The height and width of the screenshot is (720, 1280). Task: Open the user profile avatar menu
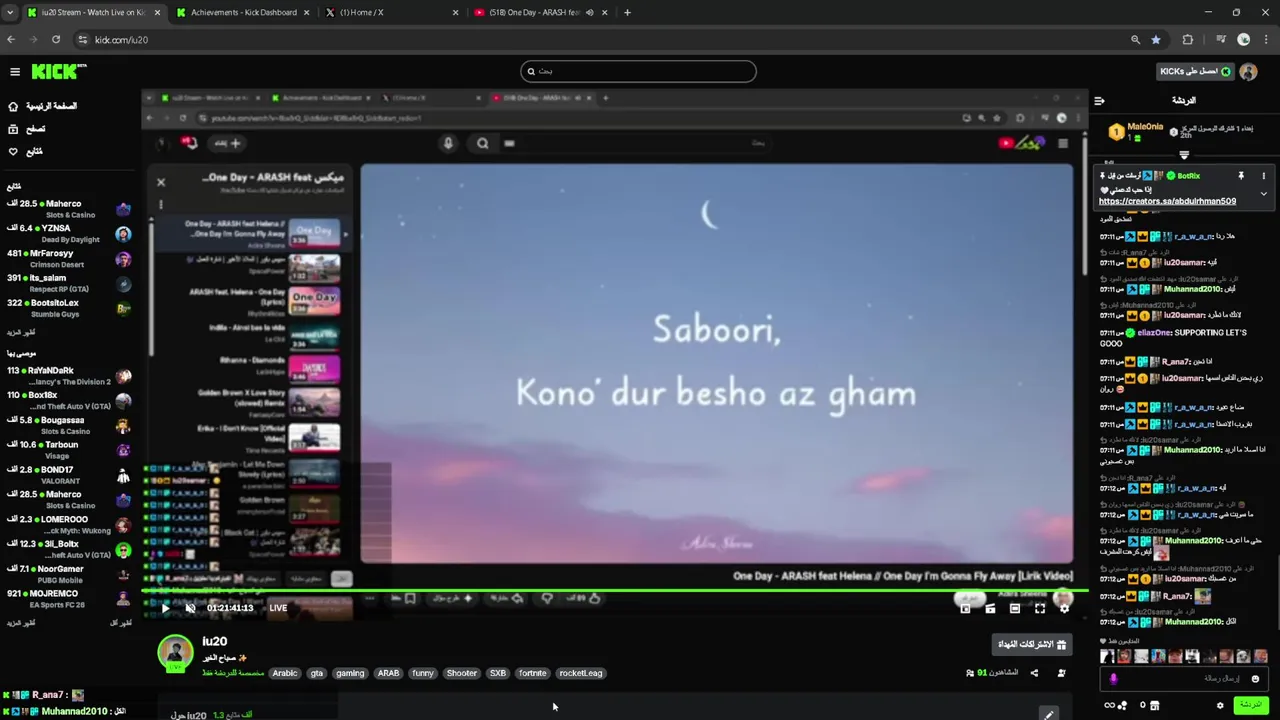click(1248, 71)
